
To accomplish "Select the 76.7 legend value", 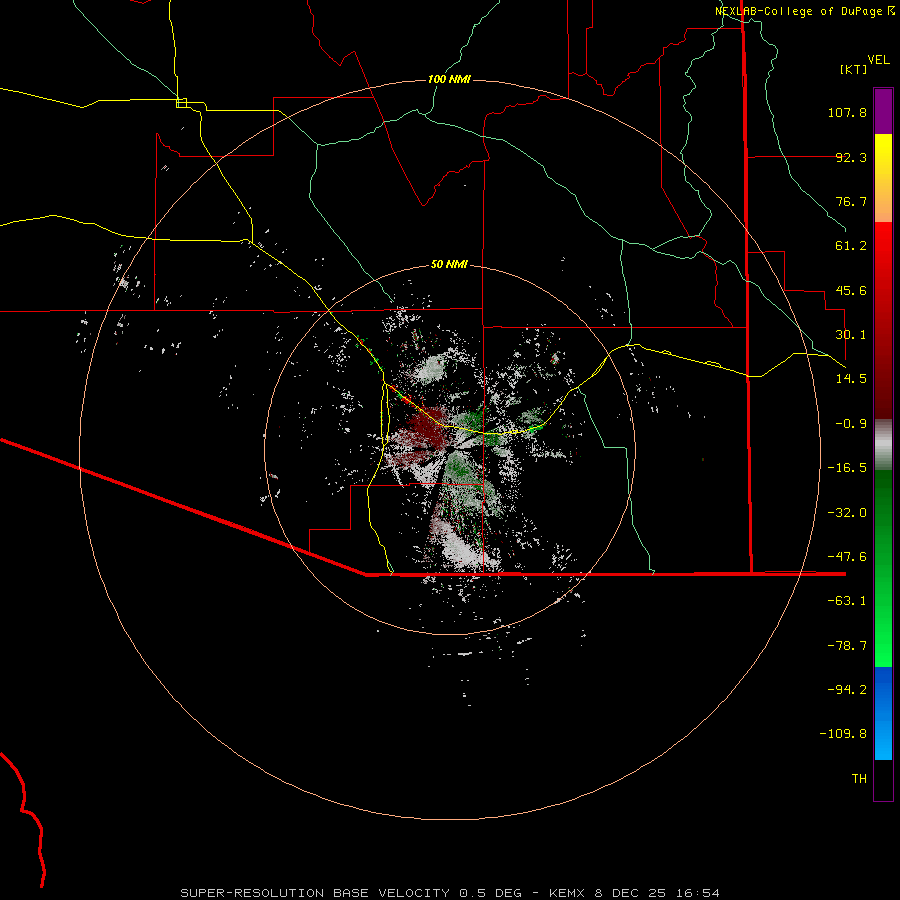I will tap(851, 201).
